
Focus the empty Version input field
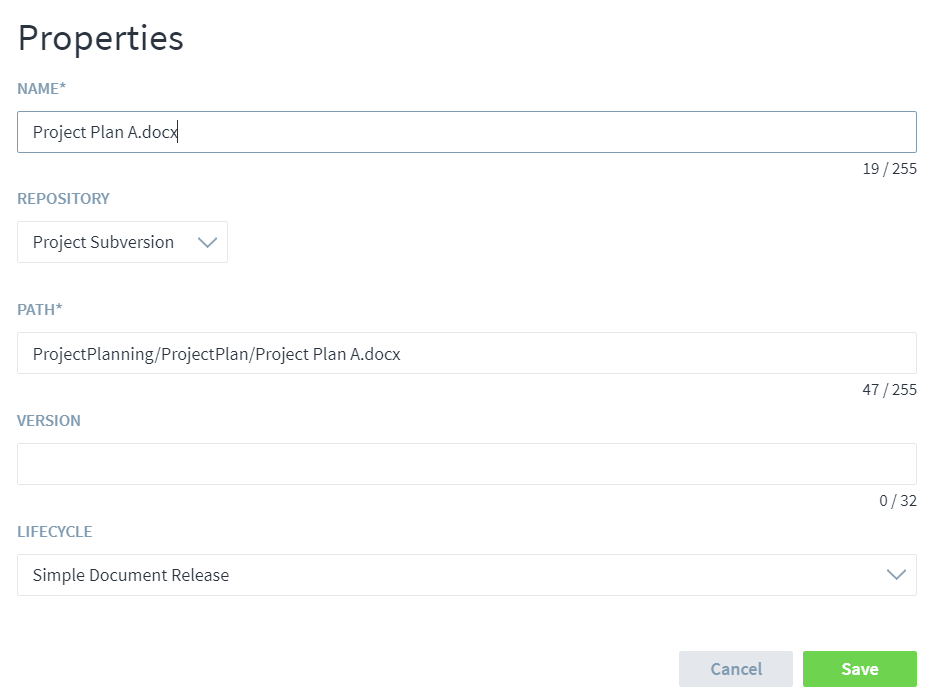pyautogui.click(x=466, y=464)
